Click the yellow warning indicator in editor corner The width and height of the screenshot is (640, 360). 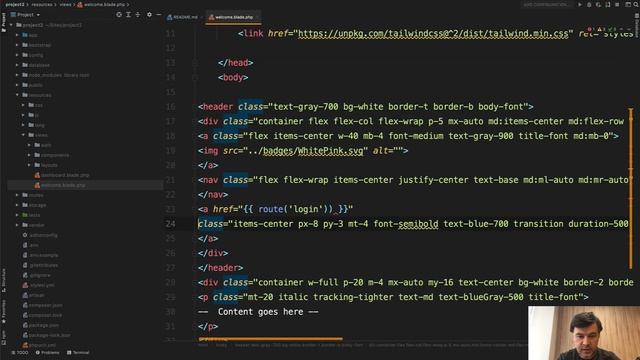(600, 29)
